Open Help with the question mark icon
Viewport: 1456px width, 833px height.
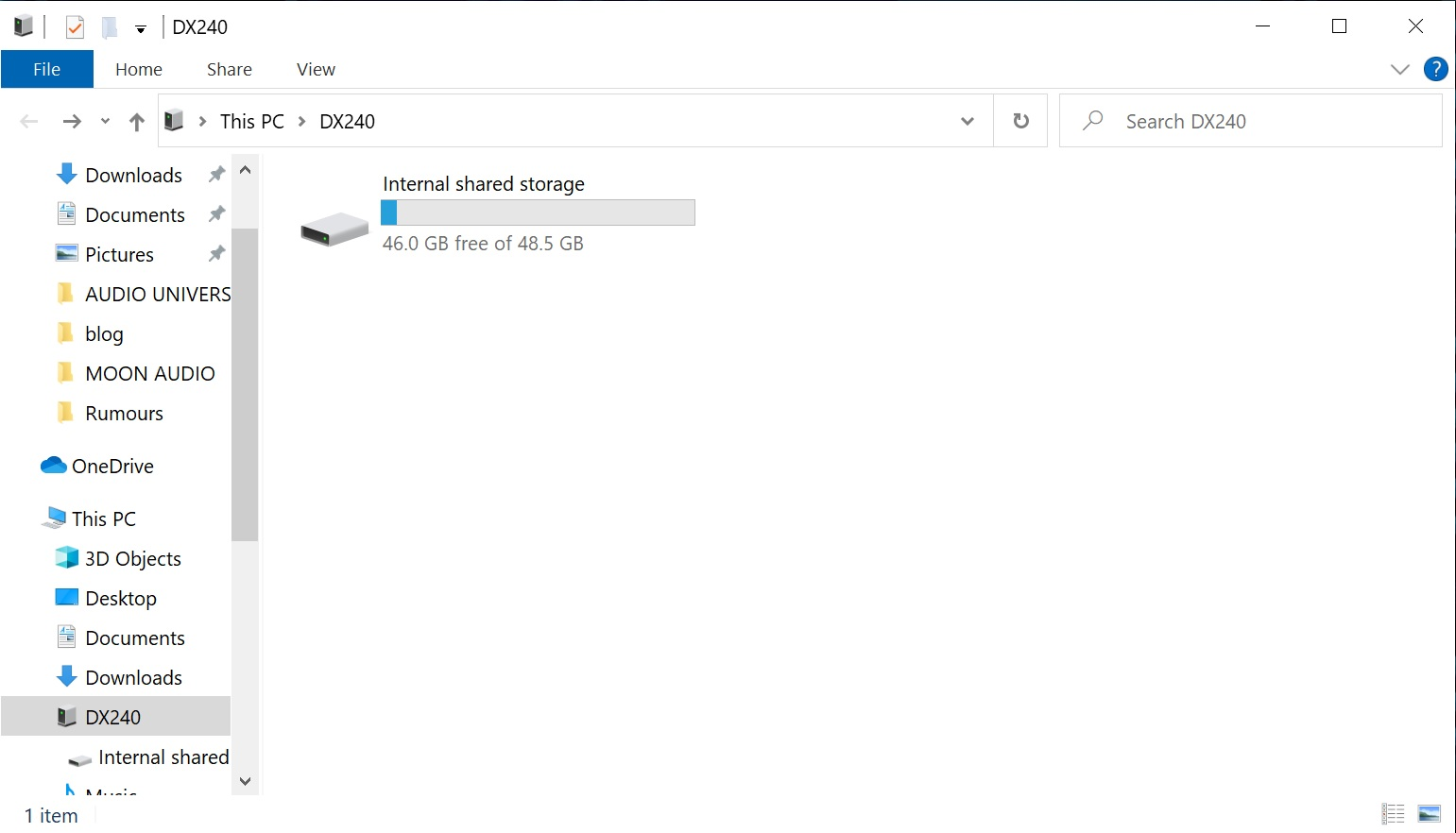[x=1436, y=69]
